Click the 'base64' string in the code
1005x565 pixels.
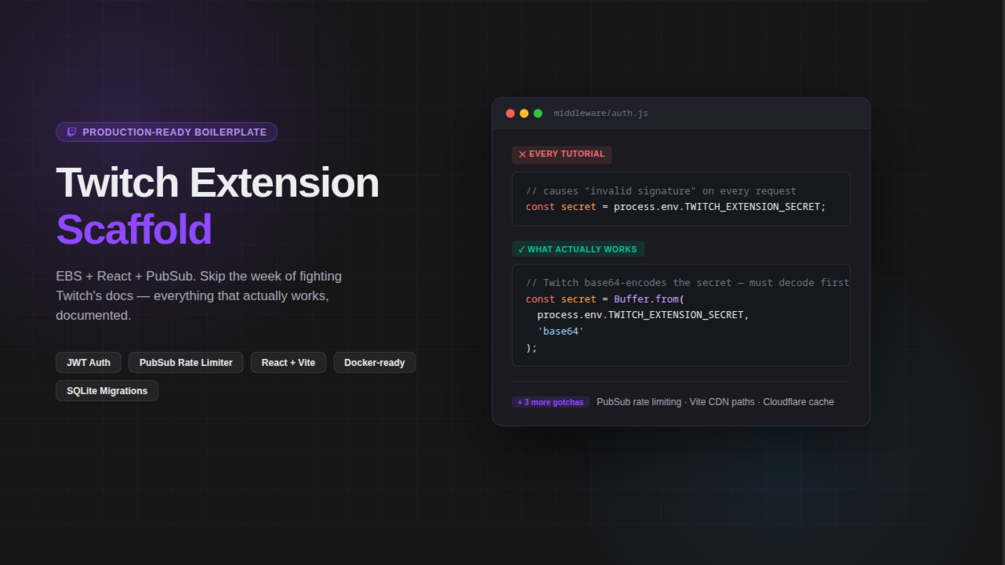[560, 331]
